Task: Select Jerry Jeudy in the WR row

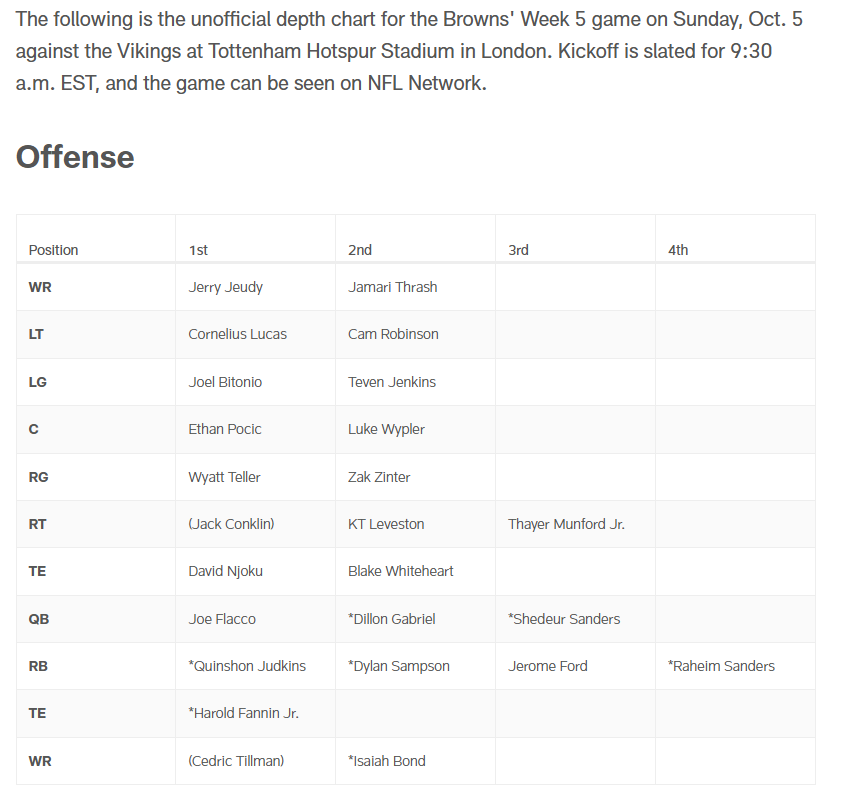Action: pyautogui.click(x=225, y=287)
